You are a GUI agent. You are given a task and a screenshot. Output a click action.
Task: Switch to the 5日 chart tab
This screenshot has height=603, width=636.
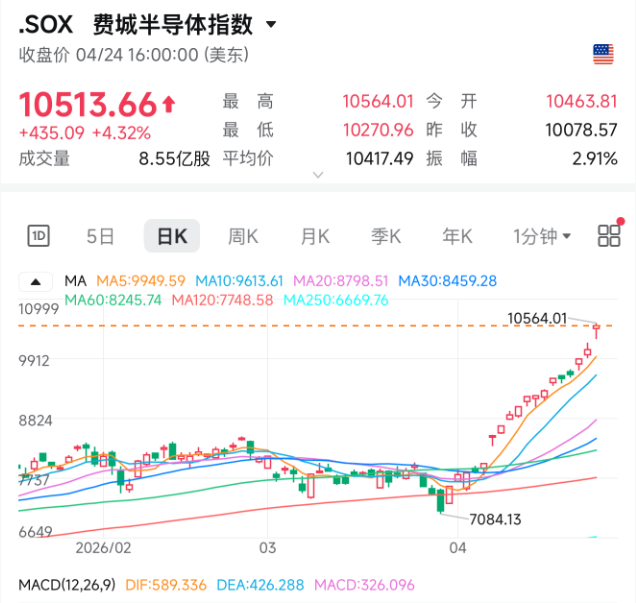[x=100, y=236]
